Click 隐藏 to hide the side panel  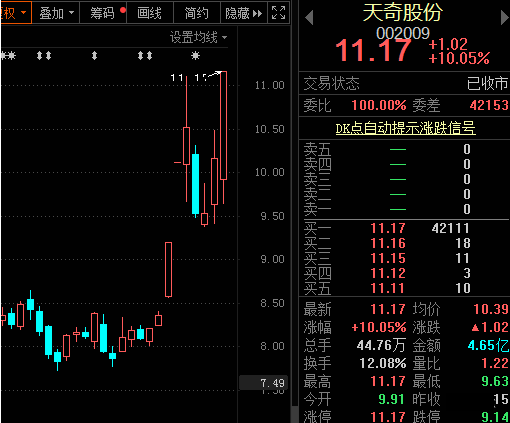244,13
